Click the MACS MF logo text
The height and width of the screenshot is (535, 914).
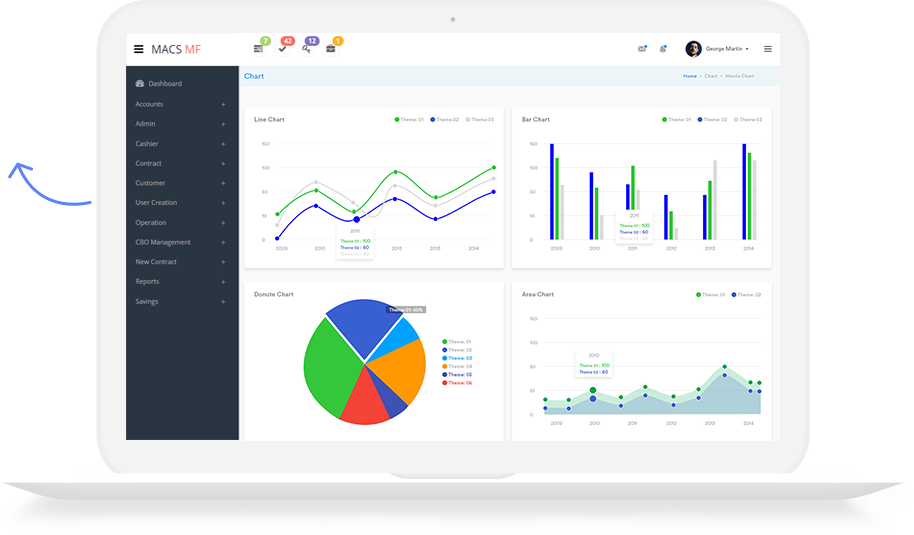pos(176,49)
